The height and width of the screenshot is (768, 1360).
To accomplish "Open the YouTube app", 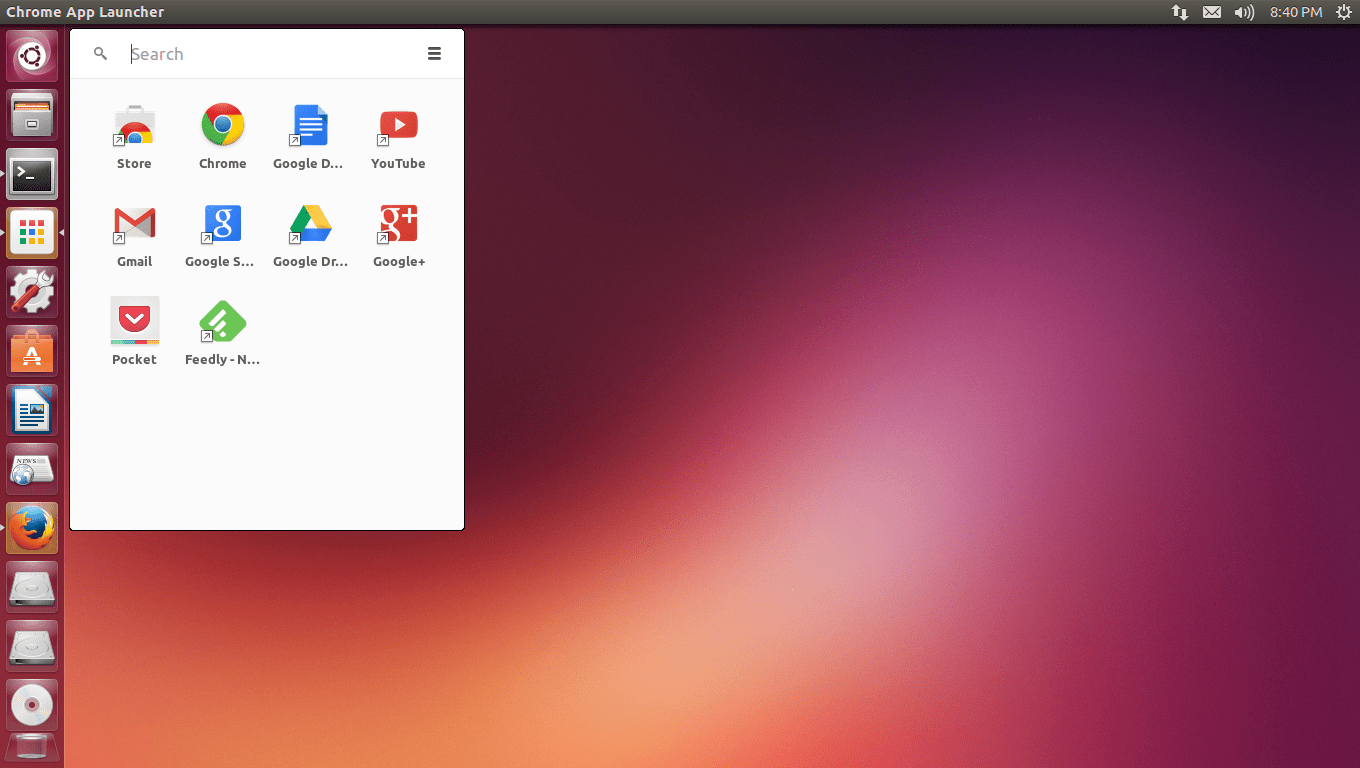I will click(x=398, y=126).
